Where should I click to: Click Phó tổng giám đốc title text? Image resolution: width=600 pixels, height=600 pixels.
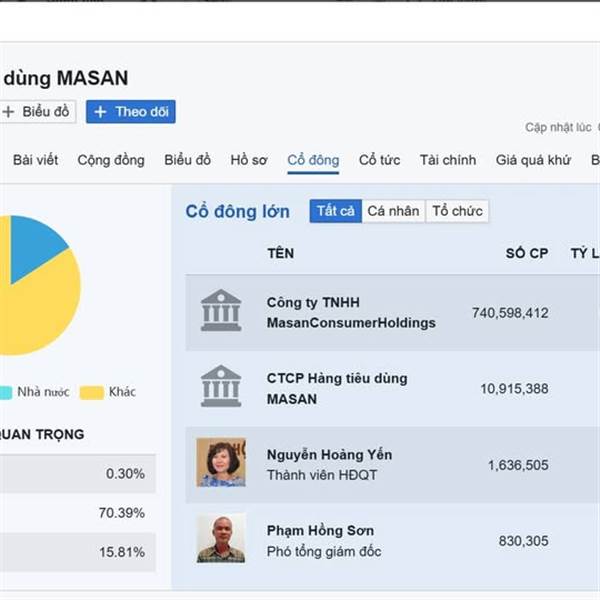(x=324, y=551)
